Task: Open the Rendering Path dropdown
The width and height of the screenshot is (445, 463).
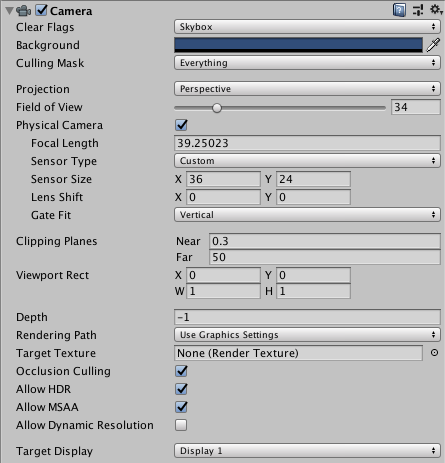Action: coord(307,335)
